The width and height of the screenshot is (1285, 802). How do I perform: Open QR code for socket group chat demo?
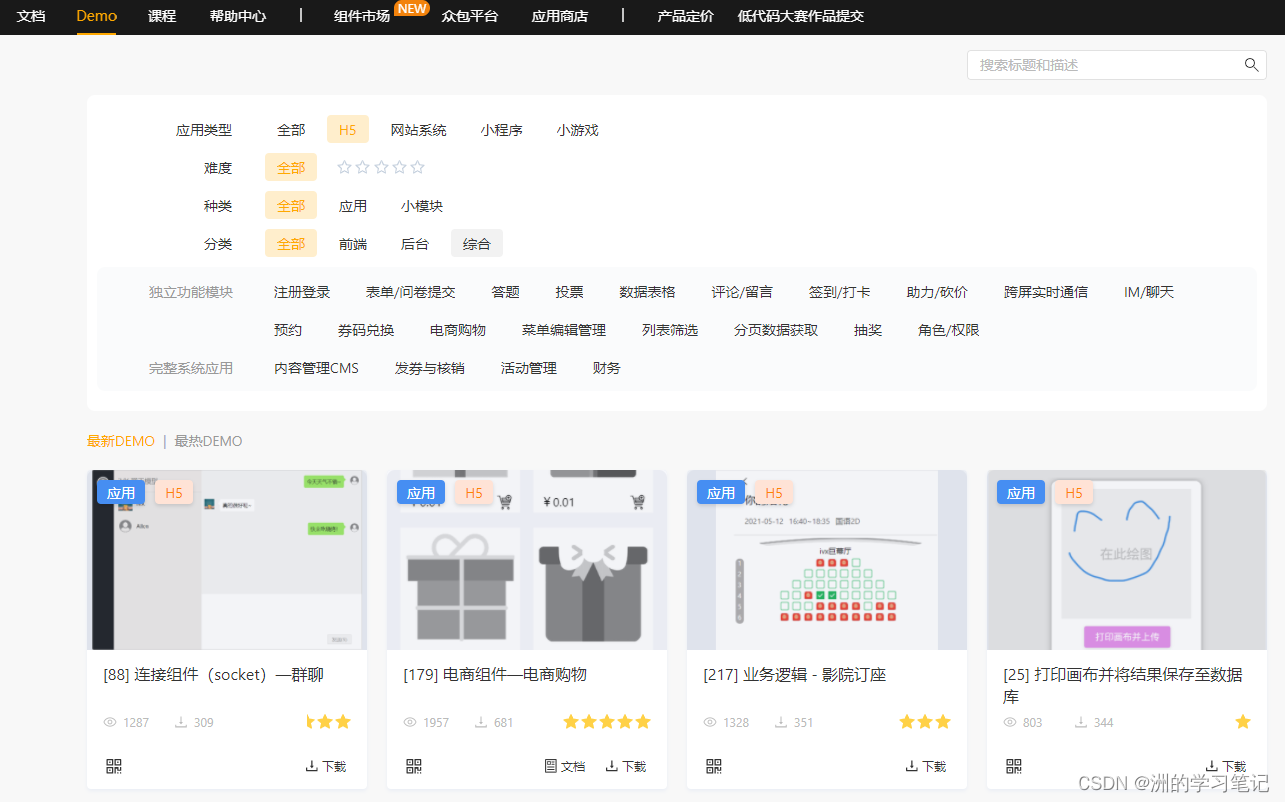(114, 766)
